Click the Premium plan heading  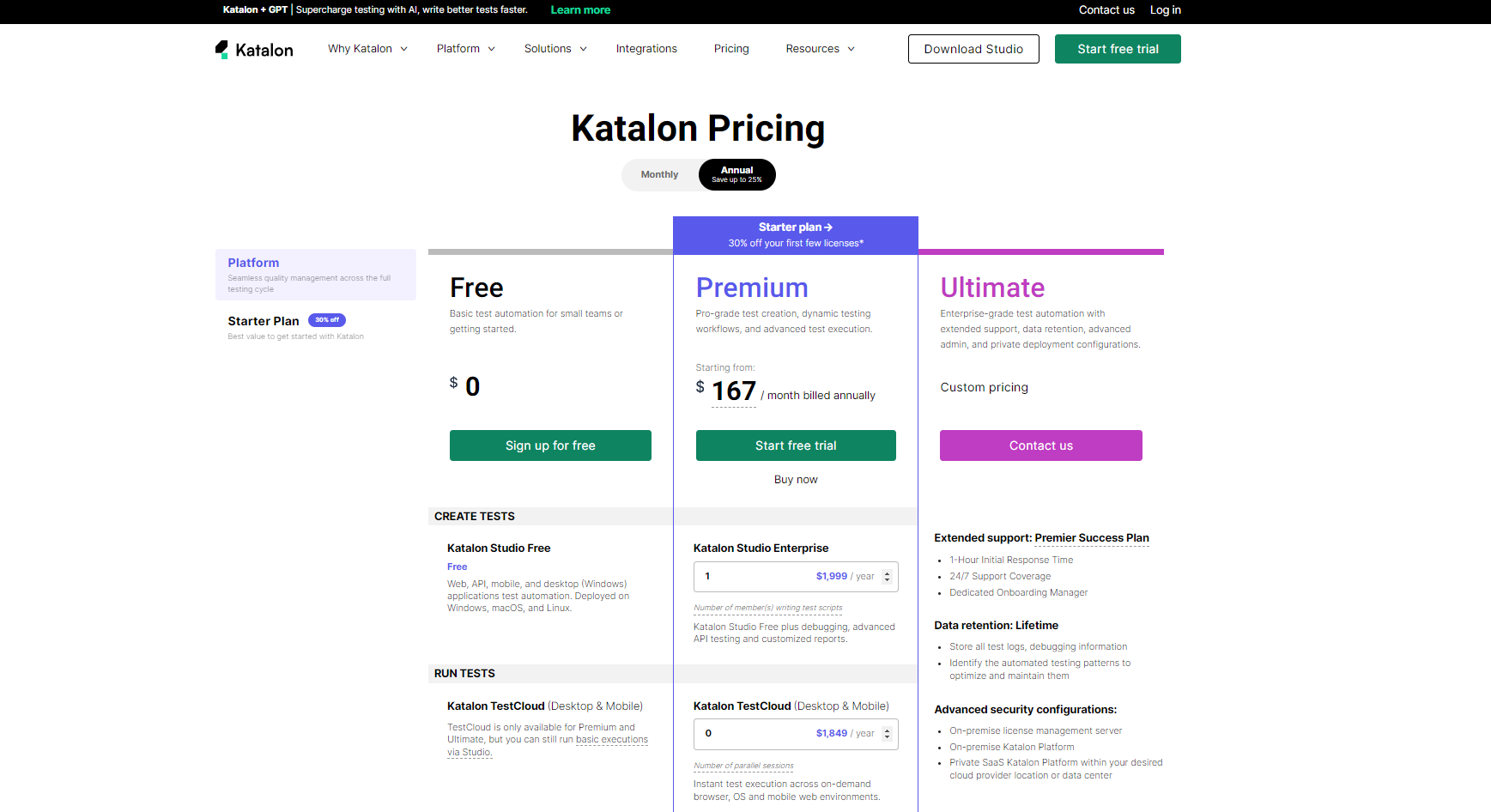pos(752,288)
